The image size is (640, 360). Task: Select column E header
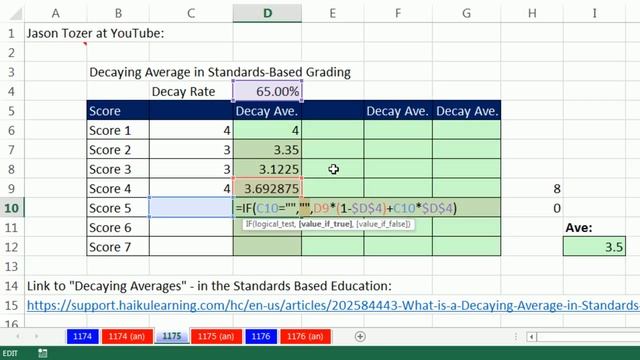[x=333, y=13]
